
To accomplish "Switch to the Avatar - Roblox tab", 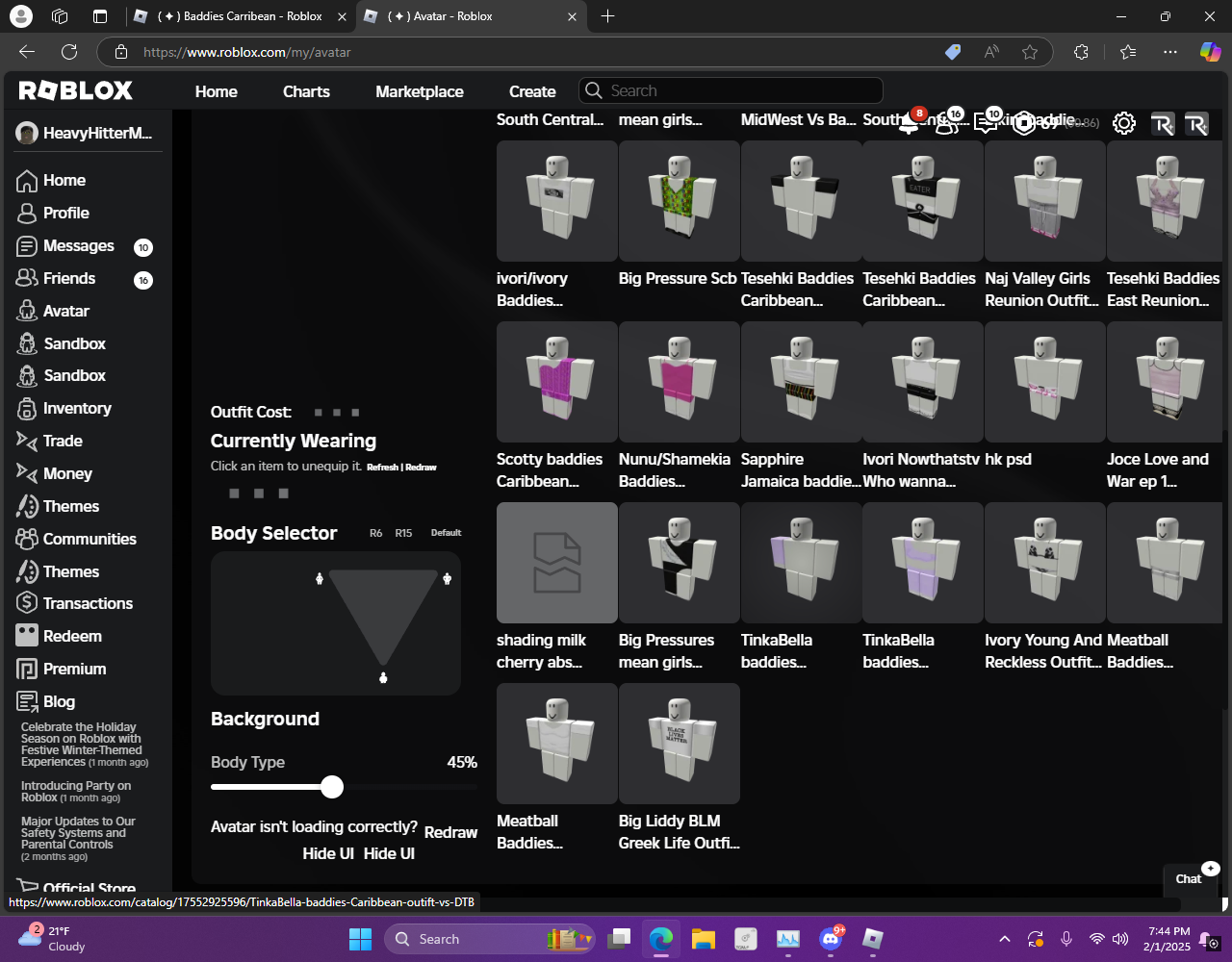I will pos(471,16).
